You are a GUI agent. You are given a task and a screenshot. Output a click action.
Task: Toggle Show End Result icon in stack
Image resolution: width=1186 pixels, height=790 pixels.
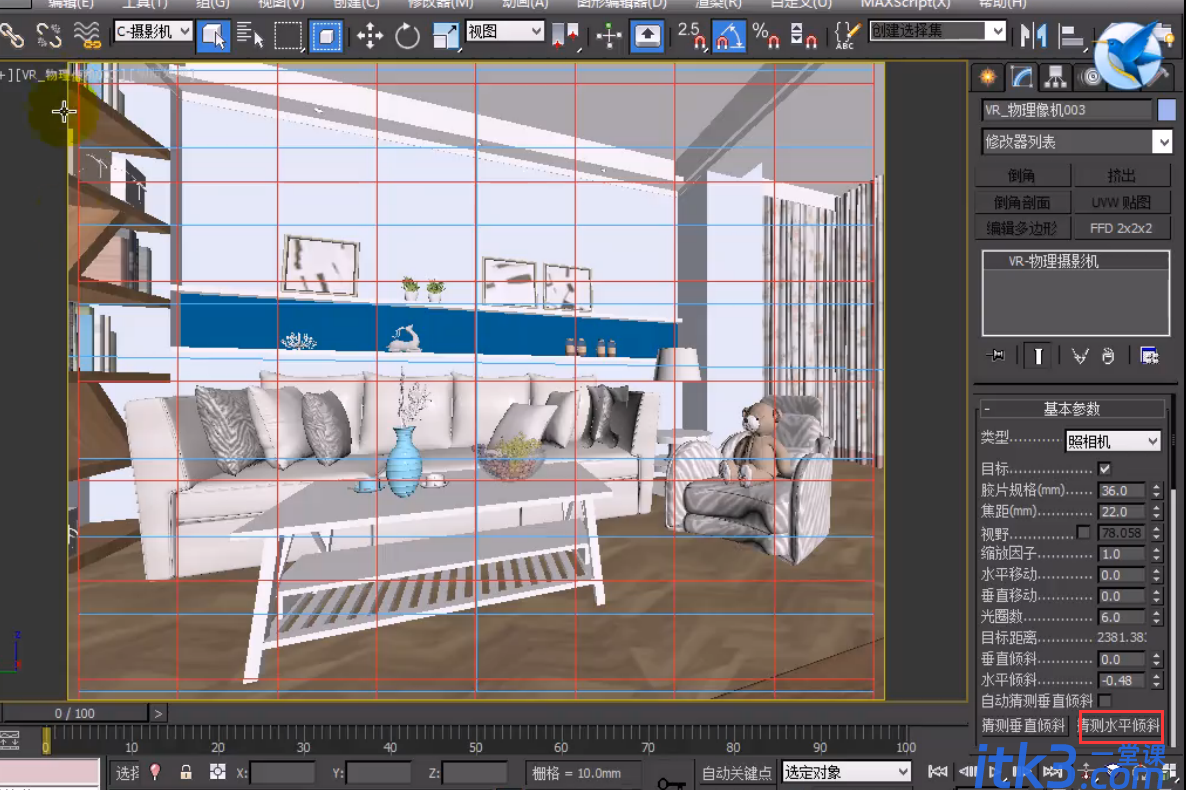[1038, 356]
